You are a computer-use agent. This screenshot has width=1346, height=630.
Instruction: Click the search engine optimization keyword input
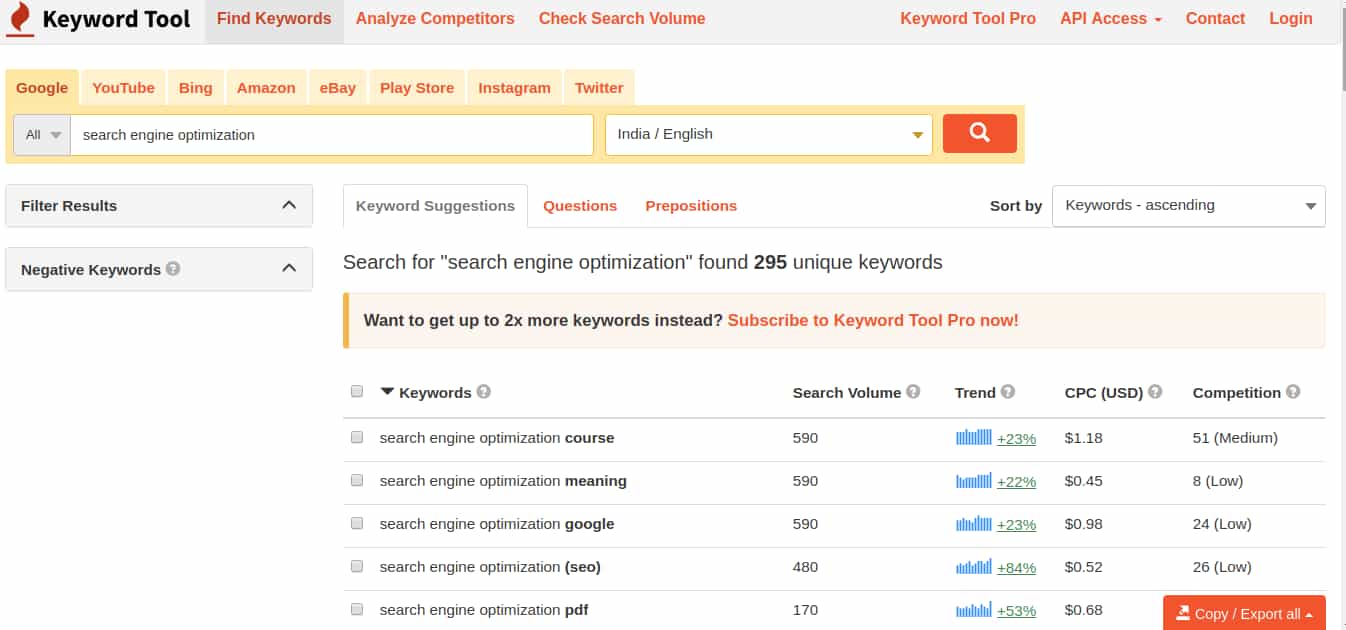(x=332, y=134)
